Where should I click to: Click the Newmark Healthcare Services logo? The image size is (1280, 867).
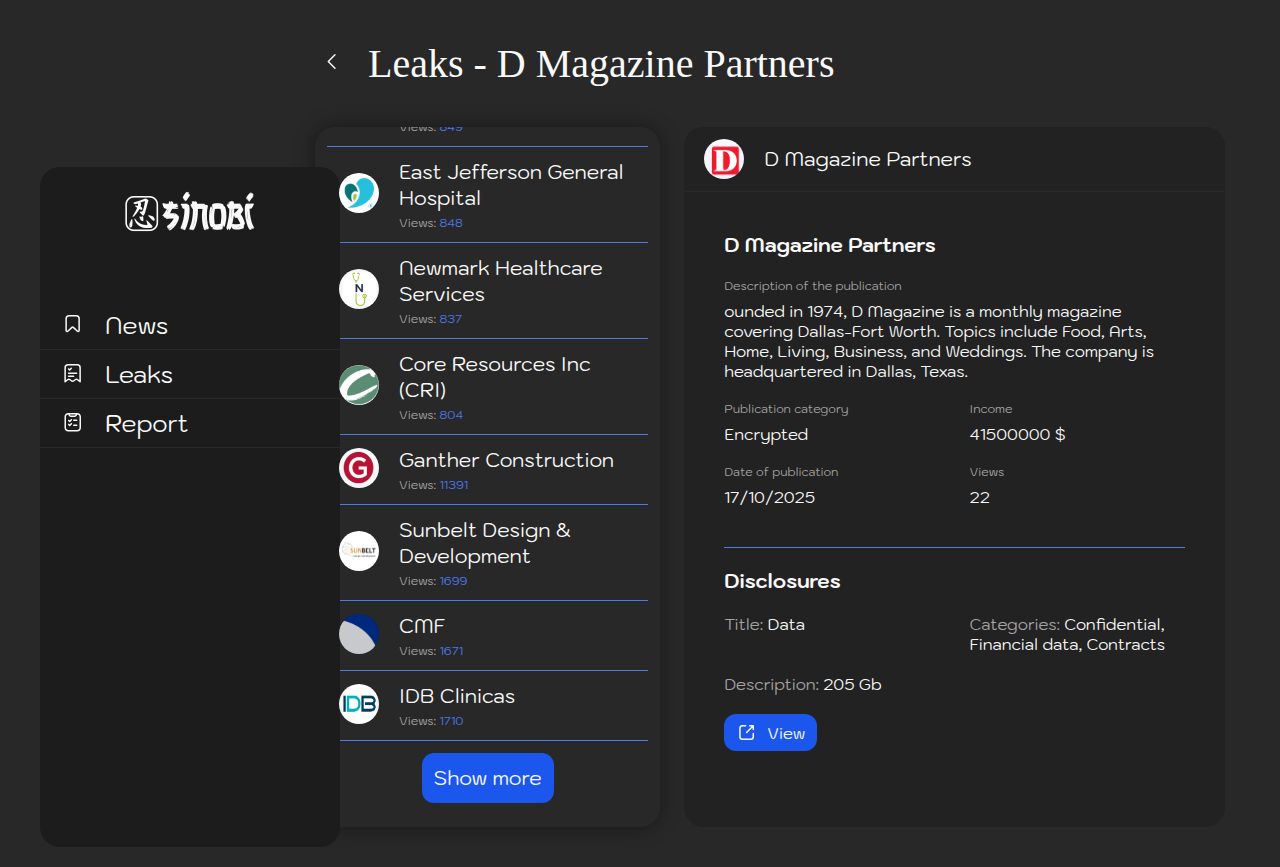[x=359, y=289]
